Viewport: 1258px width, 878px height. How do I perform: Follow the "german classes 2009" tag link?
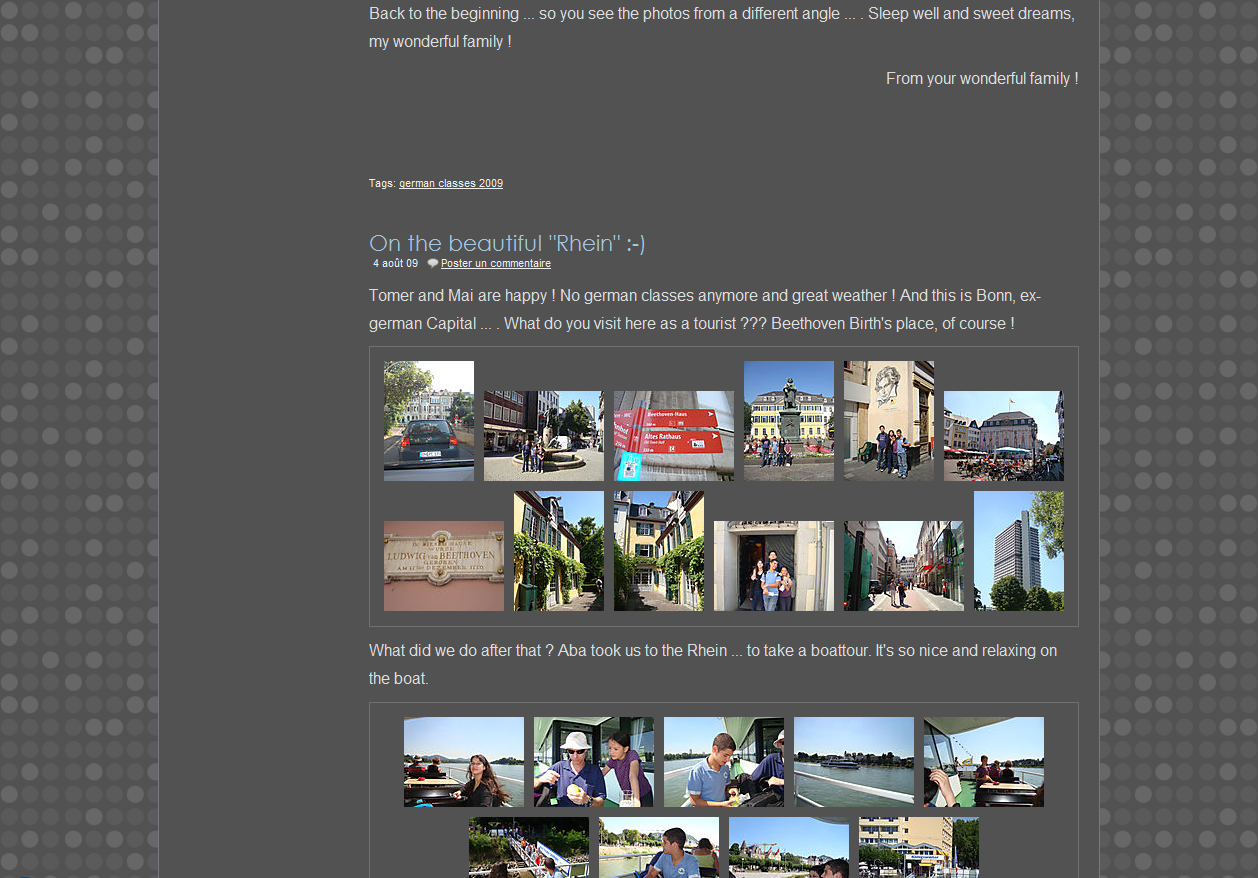(450, 184)
